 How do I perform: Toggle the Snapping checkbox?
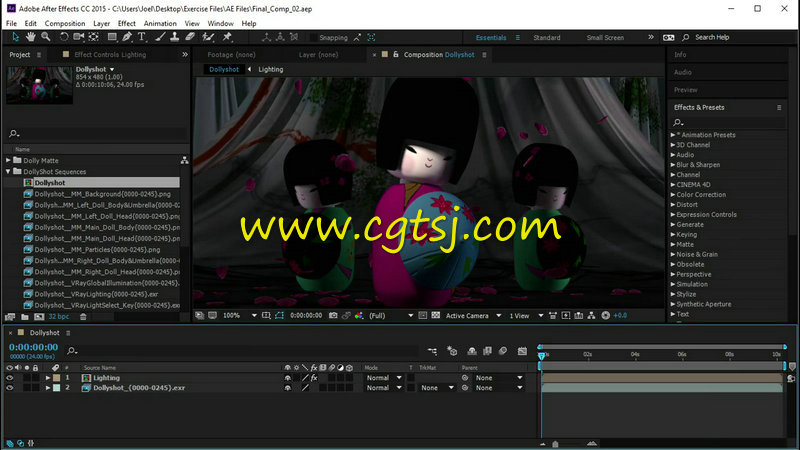(314, 38)
